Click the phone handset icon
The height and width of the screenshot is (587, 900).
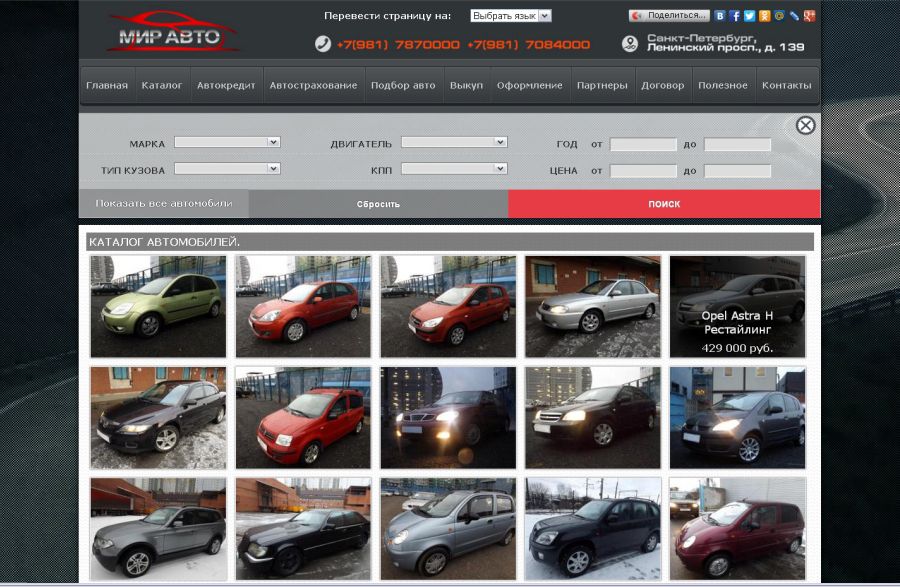[323, 44]
